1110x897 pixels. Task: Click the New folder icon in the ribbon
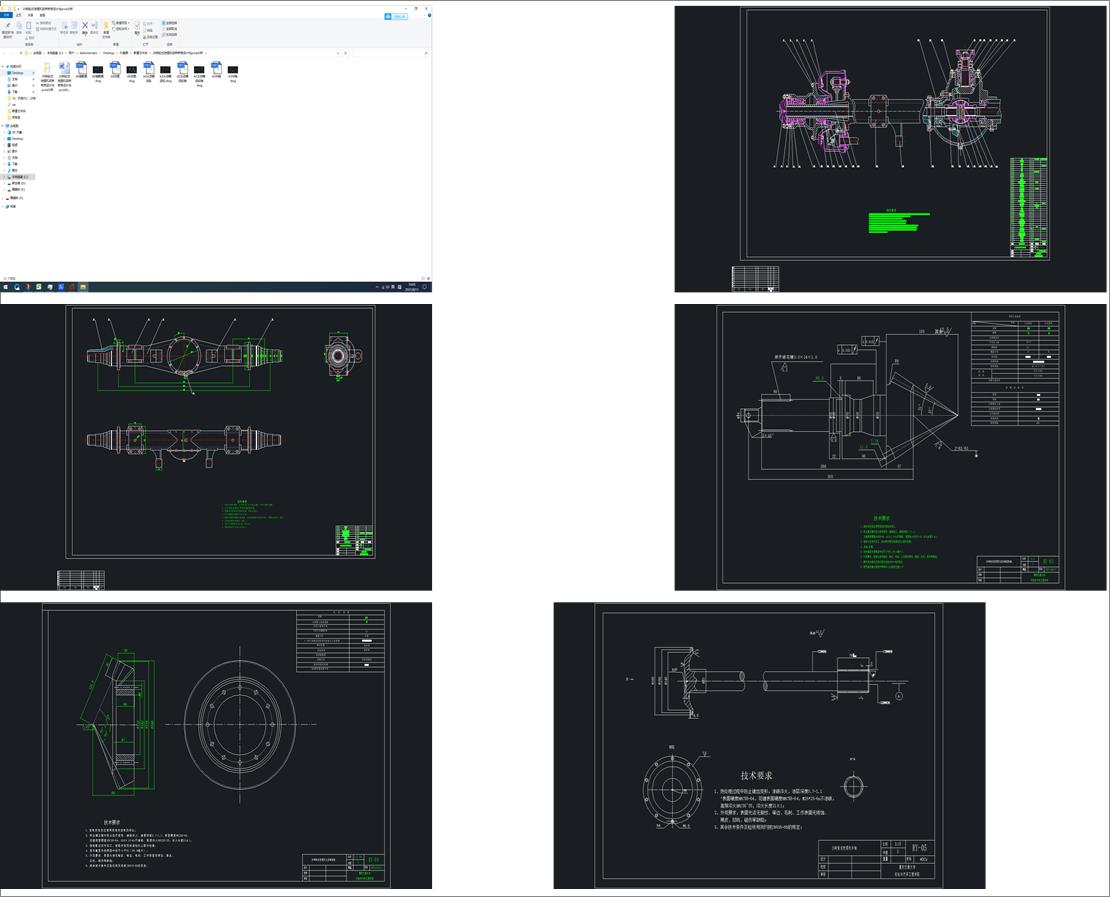click(x=106, y=25)
